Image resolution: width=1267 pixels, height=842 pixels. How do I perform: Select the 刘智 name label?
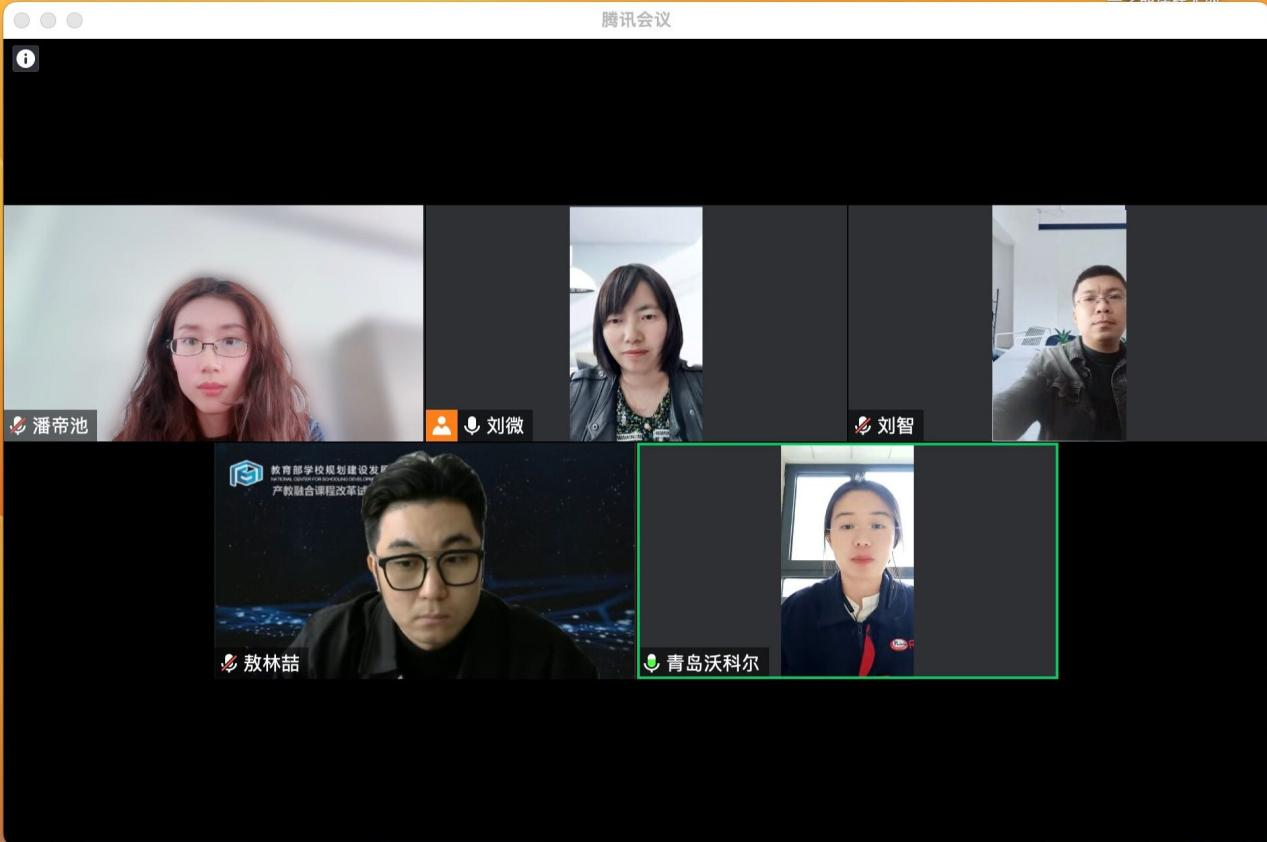(x=896, y=426)
